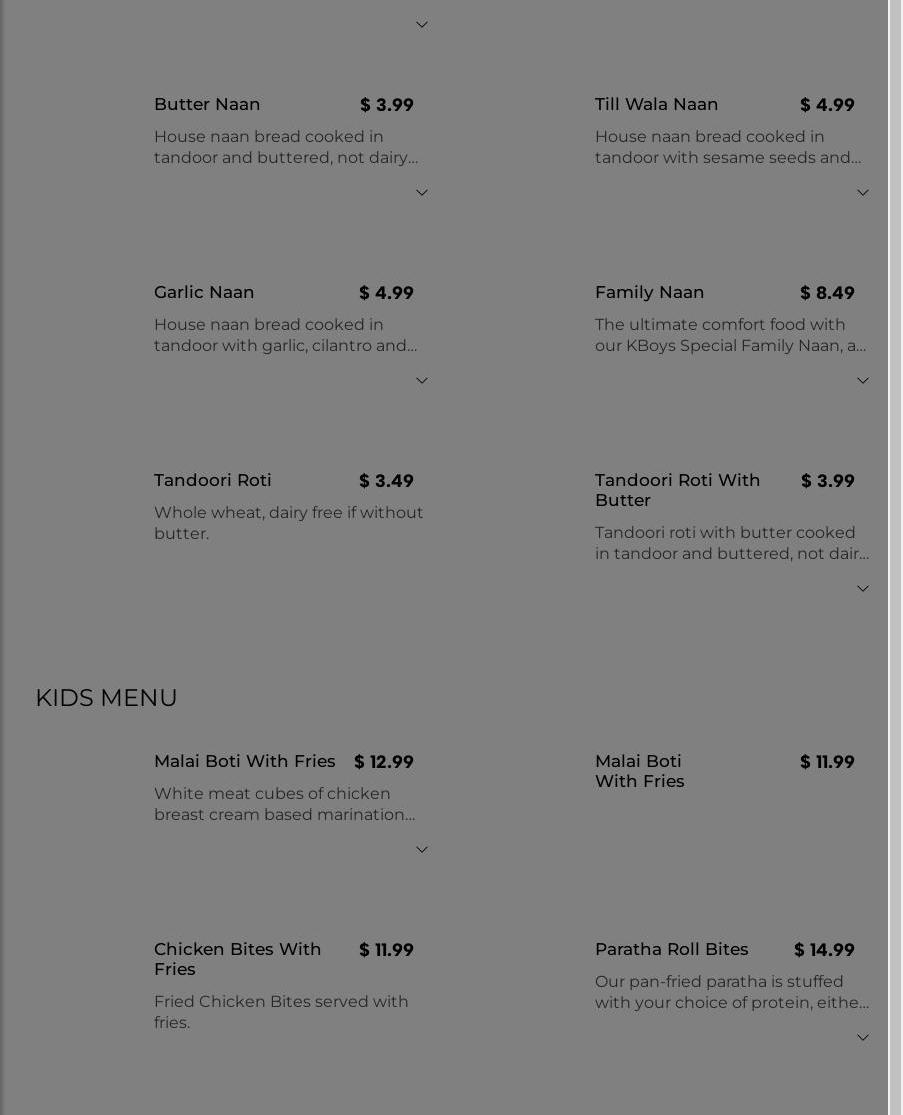Expand the Family Naan description
The width and height of the screenshot is (903, 1115).
point(863,381)
